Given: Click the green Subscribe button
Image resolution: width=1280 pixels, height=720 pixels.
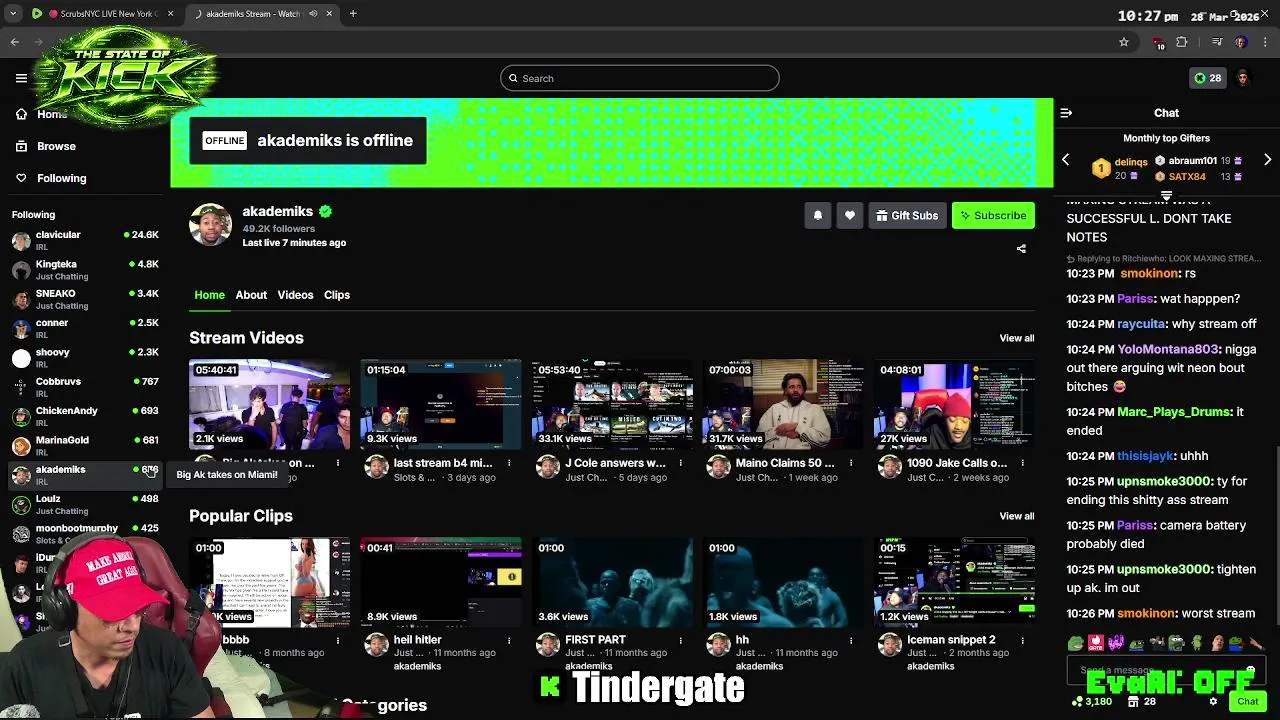Looking at the screenshot, I should point(993,215).
